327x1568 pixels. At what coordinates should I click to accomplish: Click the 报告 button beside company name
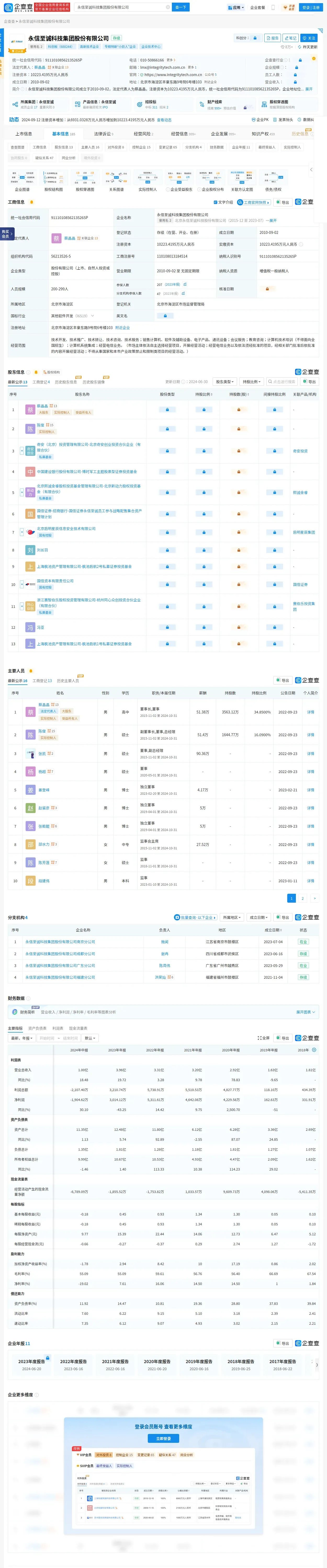tap(272, 38)
